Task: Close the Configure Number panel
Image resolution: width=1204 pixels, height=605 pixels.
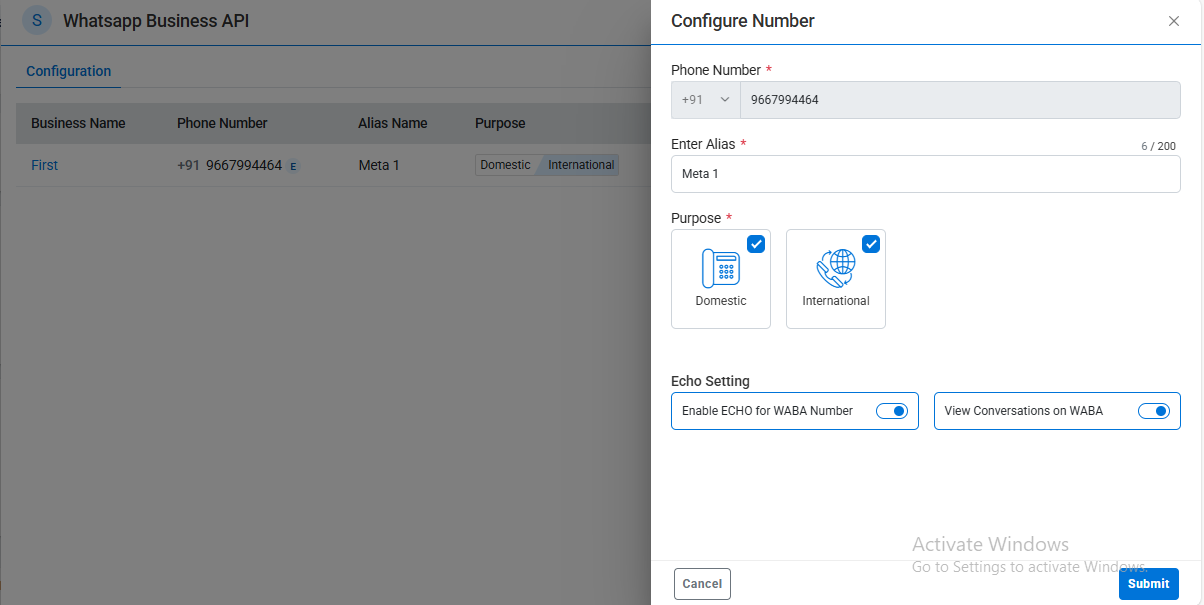Action: coord(1173,21)
